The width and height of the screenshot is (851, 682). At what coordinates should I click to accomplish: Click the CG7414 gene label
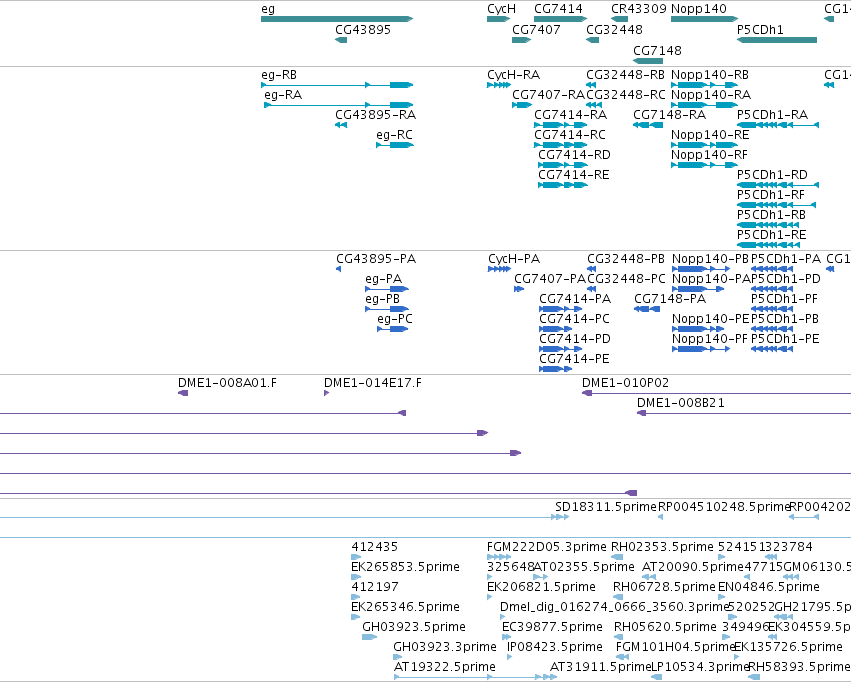[558, 9]
